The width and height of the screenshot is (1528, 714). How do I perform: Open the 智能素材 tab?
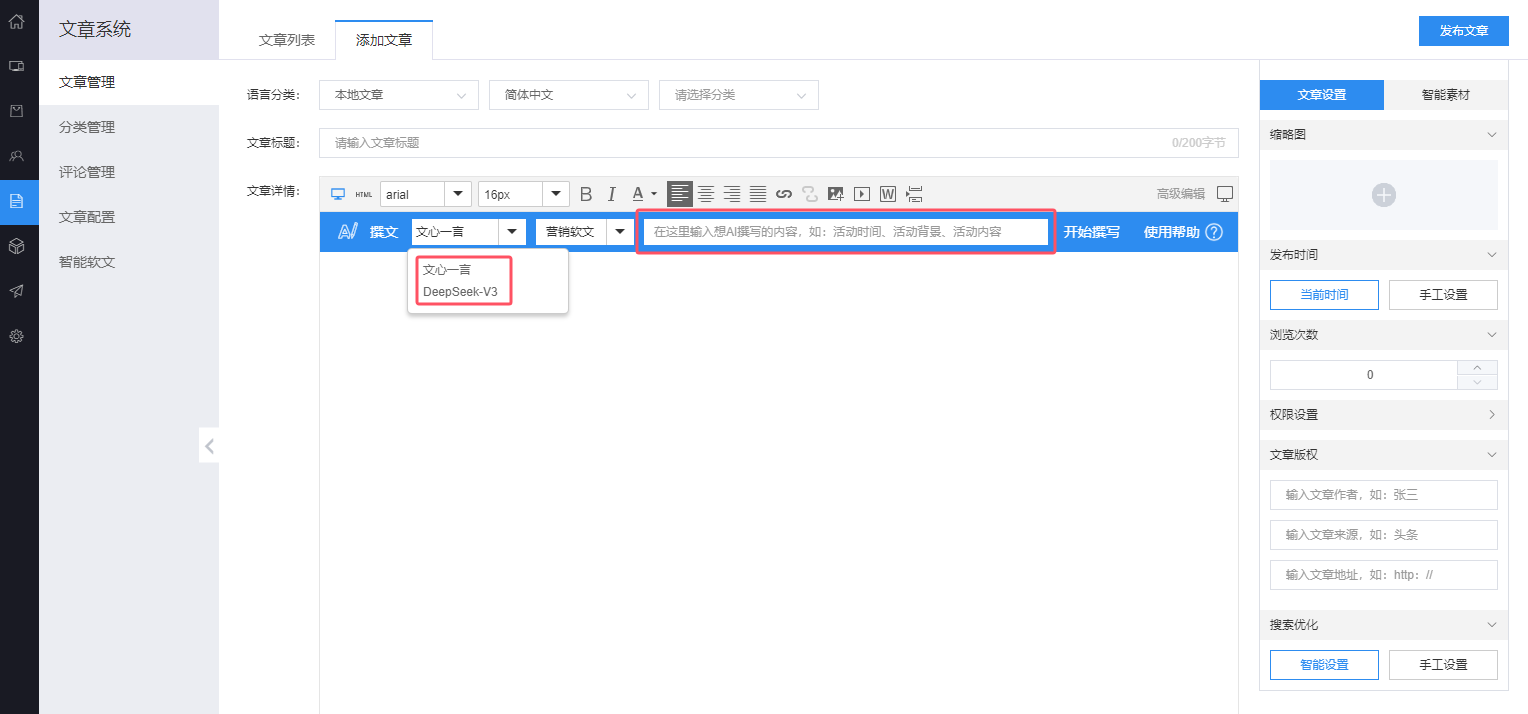pyautogui.click(x=1446, y=95)
